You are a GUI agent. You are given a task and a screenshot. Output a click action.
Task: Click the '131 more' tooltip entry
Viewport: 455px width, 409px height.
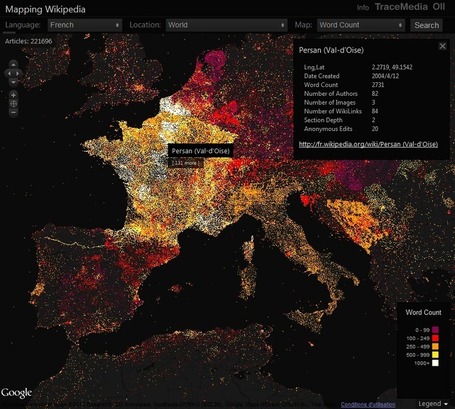(185, 163)
